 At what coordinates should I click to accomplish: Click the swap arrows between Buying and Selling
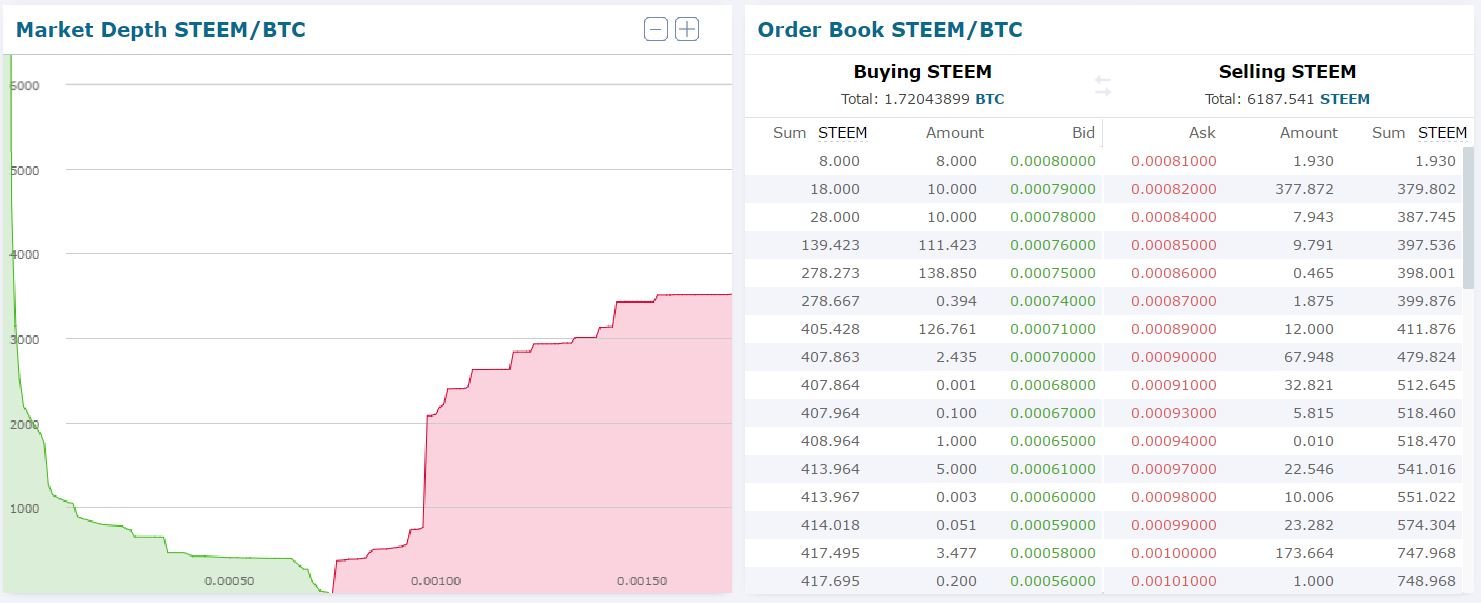pos(1103,86)
